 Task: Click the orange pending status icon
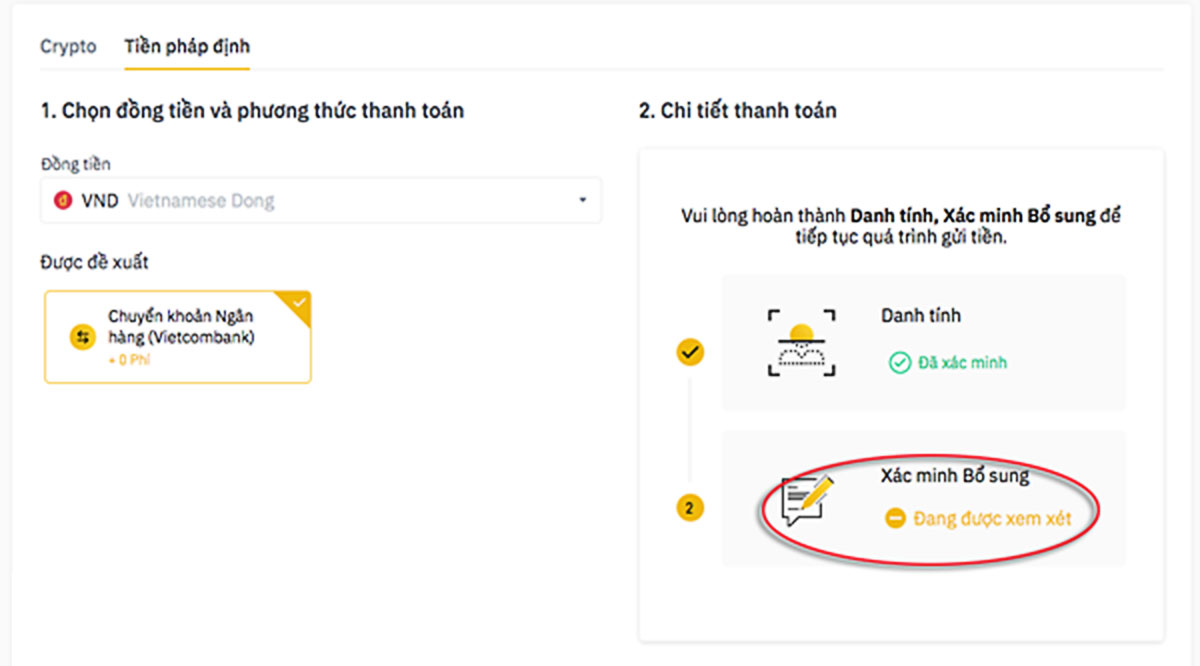coord(895,519)
